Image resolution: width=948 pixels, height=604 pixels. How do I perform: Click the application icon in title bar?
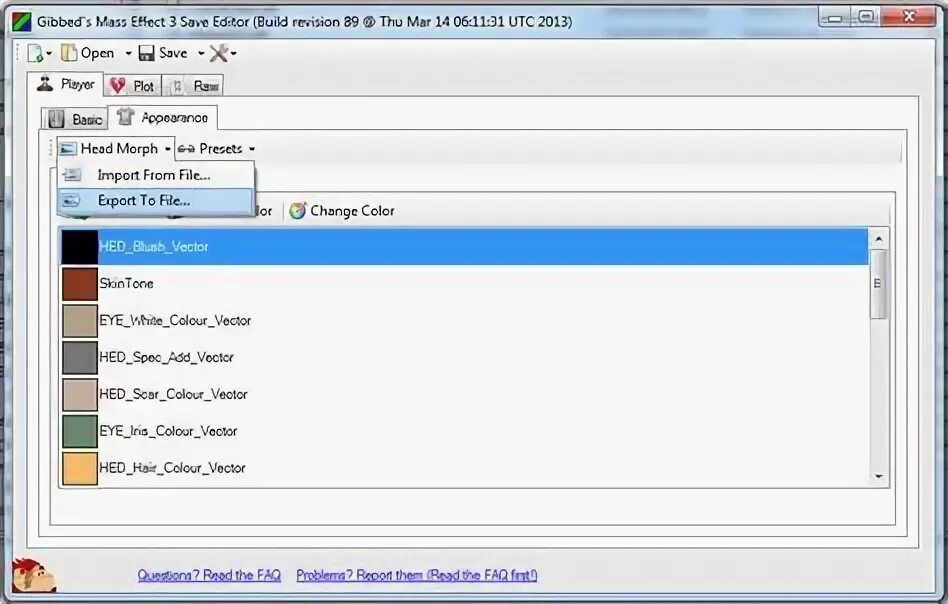[x=22, y=22]
